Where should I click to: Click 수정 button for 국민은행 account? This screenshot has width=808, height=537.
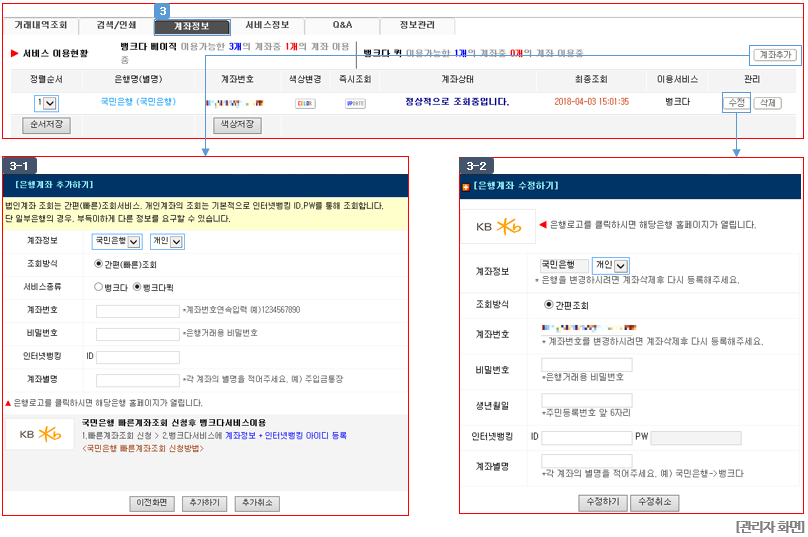point(736,103)
